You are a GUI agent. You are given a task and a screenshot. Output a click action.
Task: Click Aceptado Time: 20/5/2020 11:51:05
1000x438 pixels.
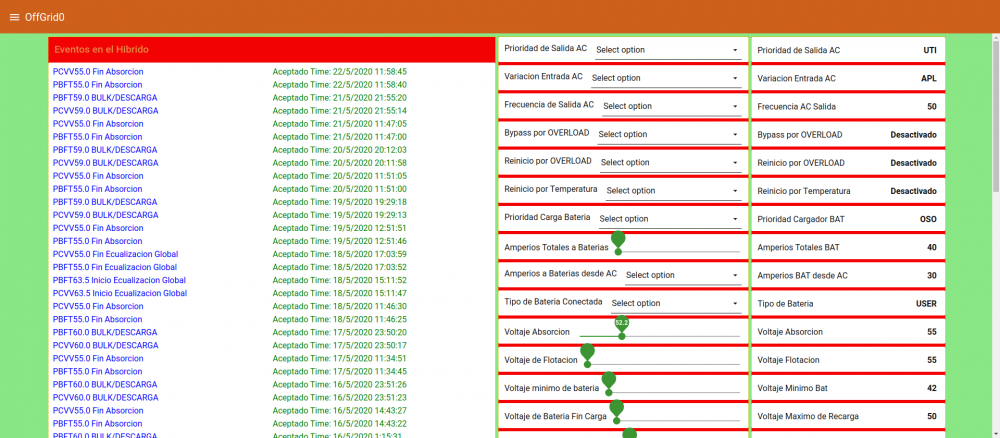point(339,176)
